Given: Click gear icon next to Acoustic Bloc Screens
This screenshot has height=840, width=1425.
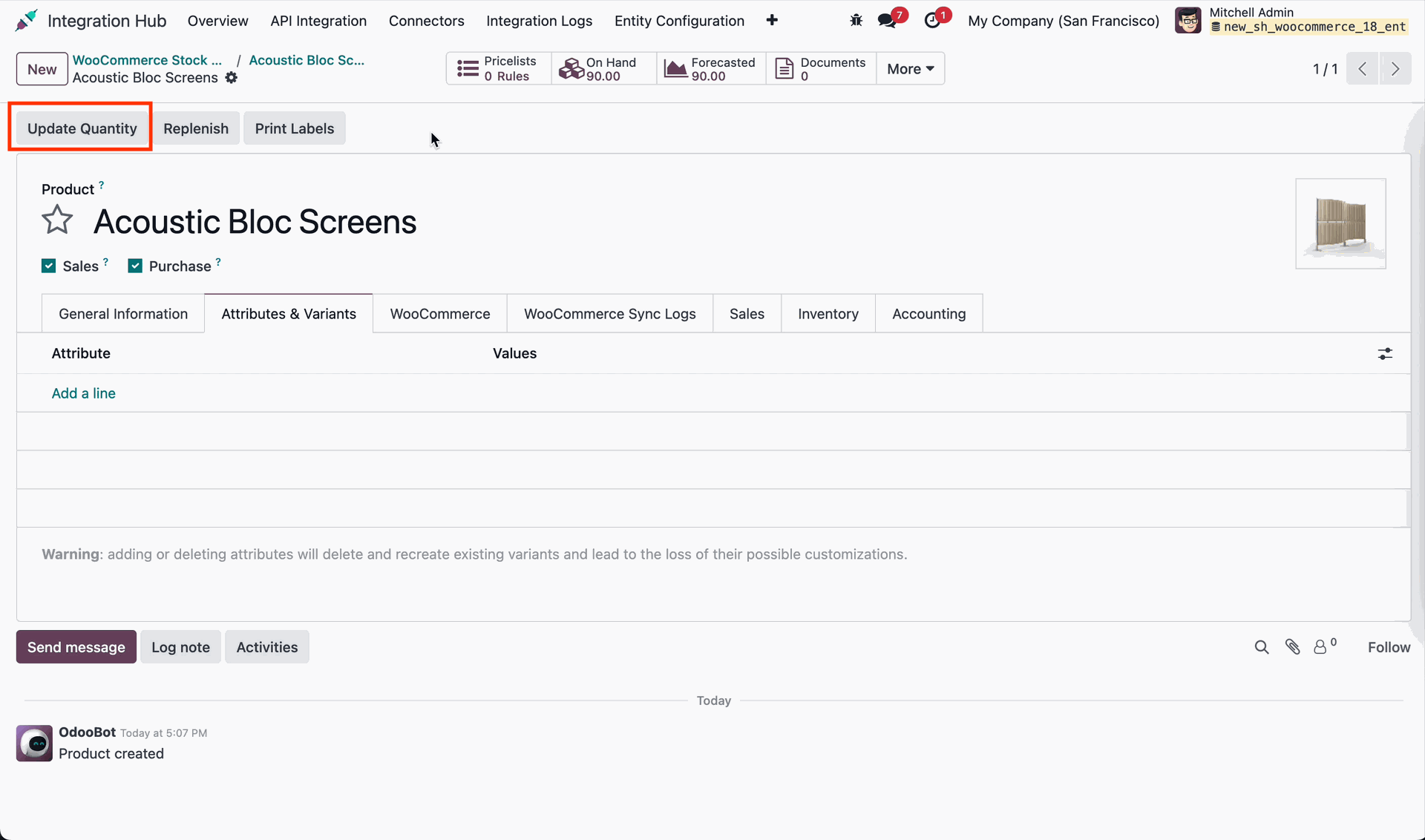Looking at the screenshot, I should pos(232,78).
